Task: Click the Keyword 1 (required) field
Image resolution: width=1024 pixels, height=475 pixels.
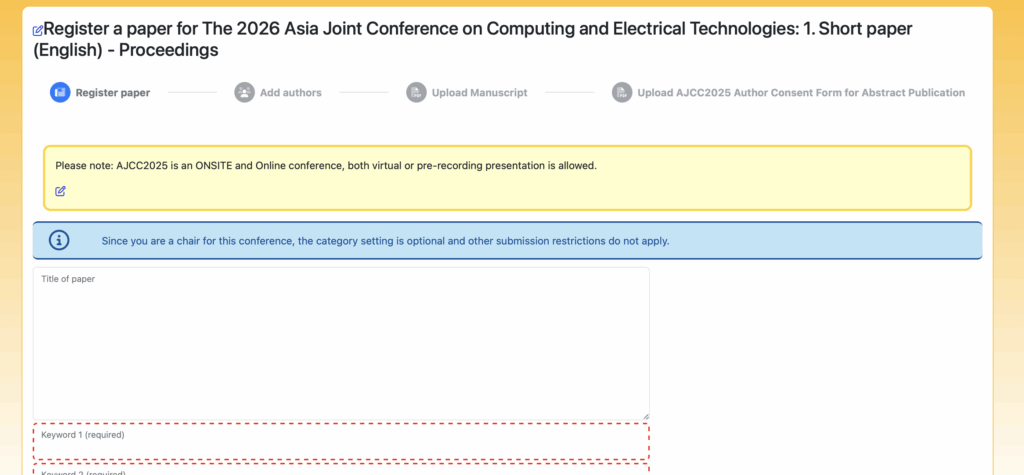Action: point(340,443)
